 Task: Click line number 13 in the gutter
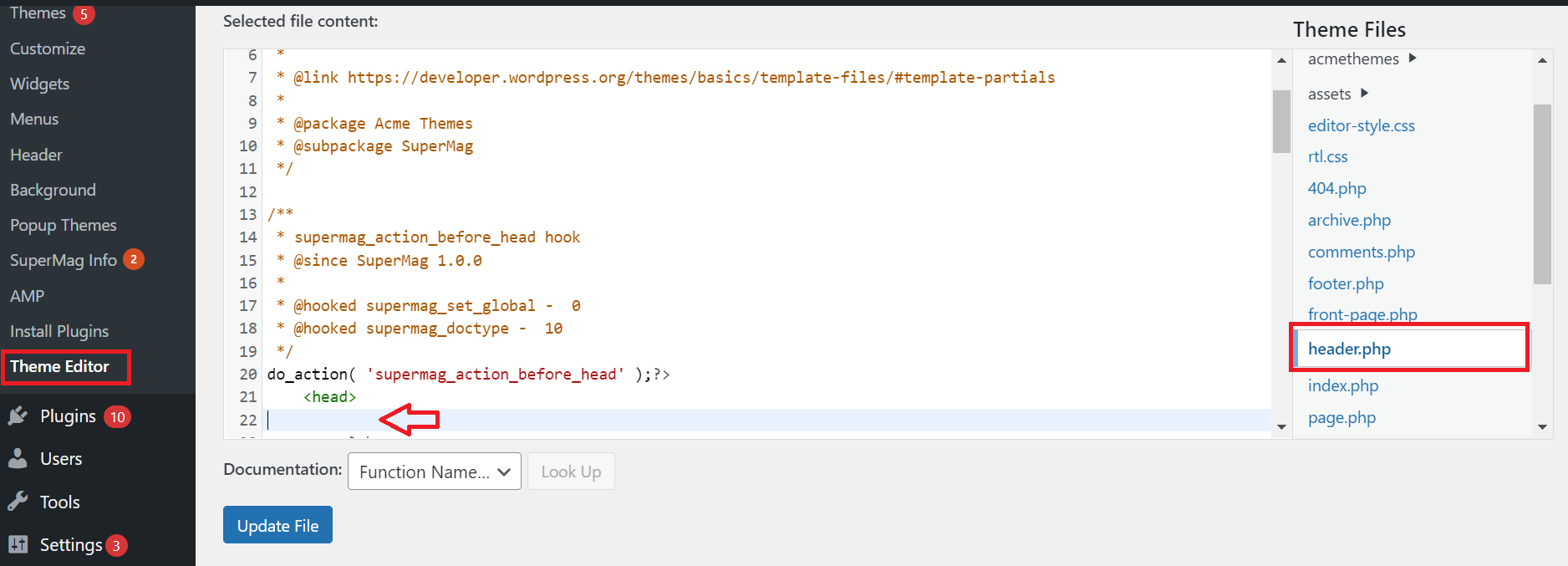[248, 214]
